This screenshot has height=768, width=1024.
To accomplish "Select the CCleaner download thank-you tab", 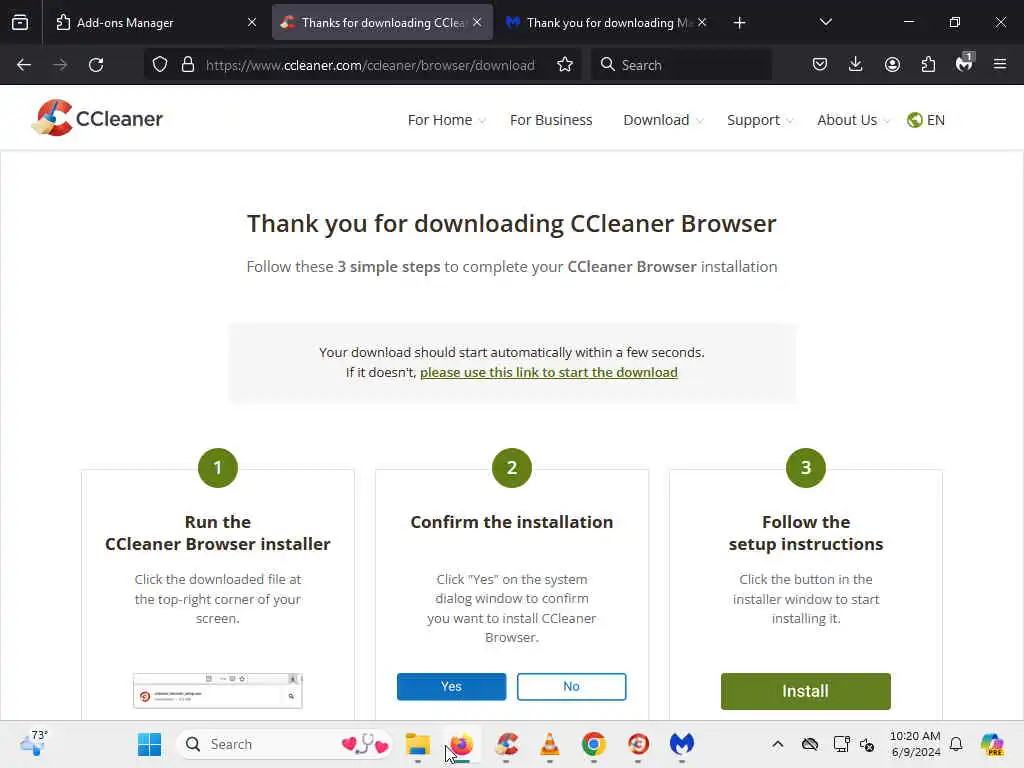I will (x=382, y=23).
